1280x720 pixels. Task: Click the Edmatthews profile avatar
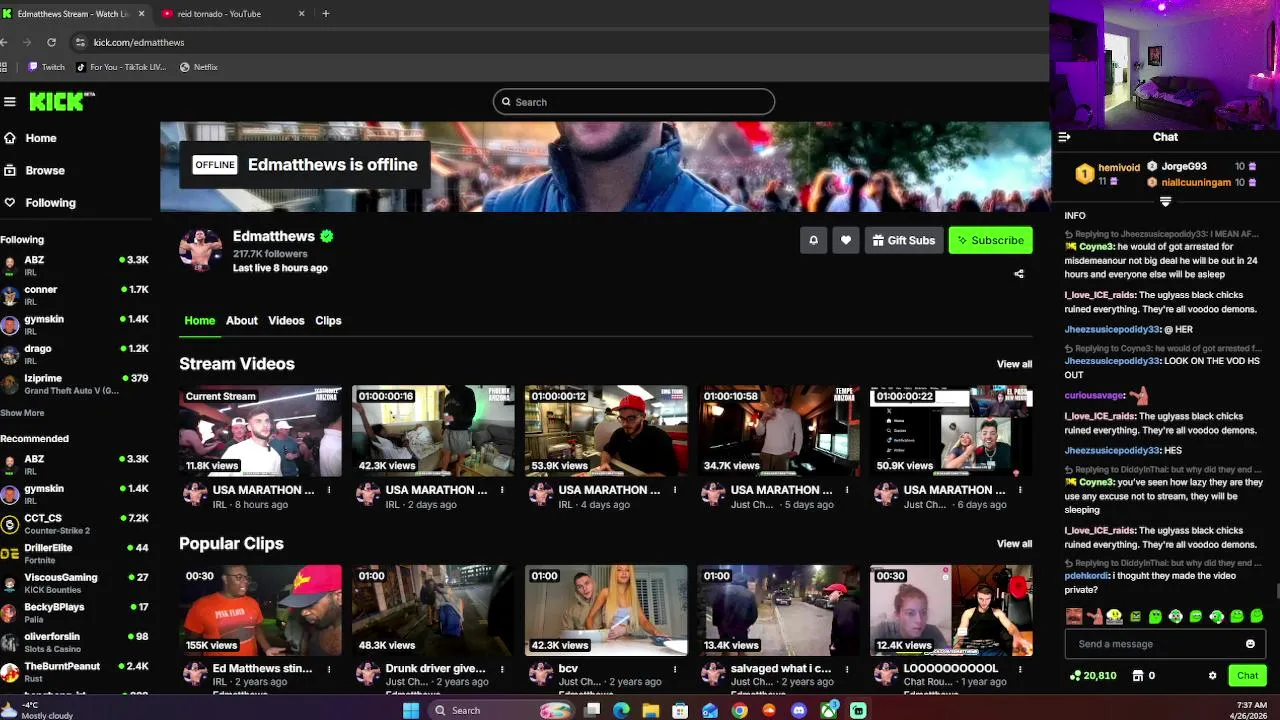tap(201, 250)
